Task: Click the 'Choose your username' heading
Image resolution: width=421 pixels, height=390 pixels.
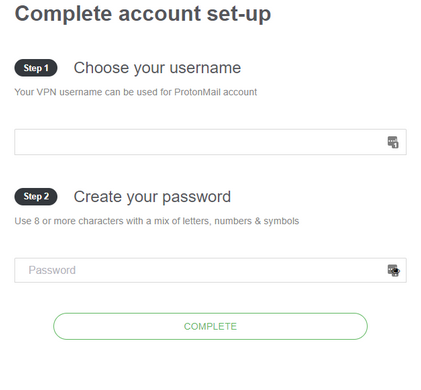Action: [x=157, y=68]
